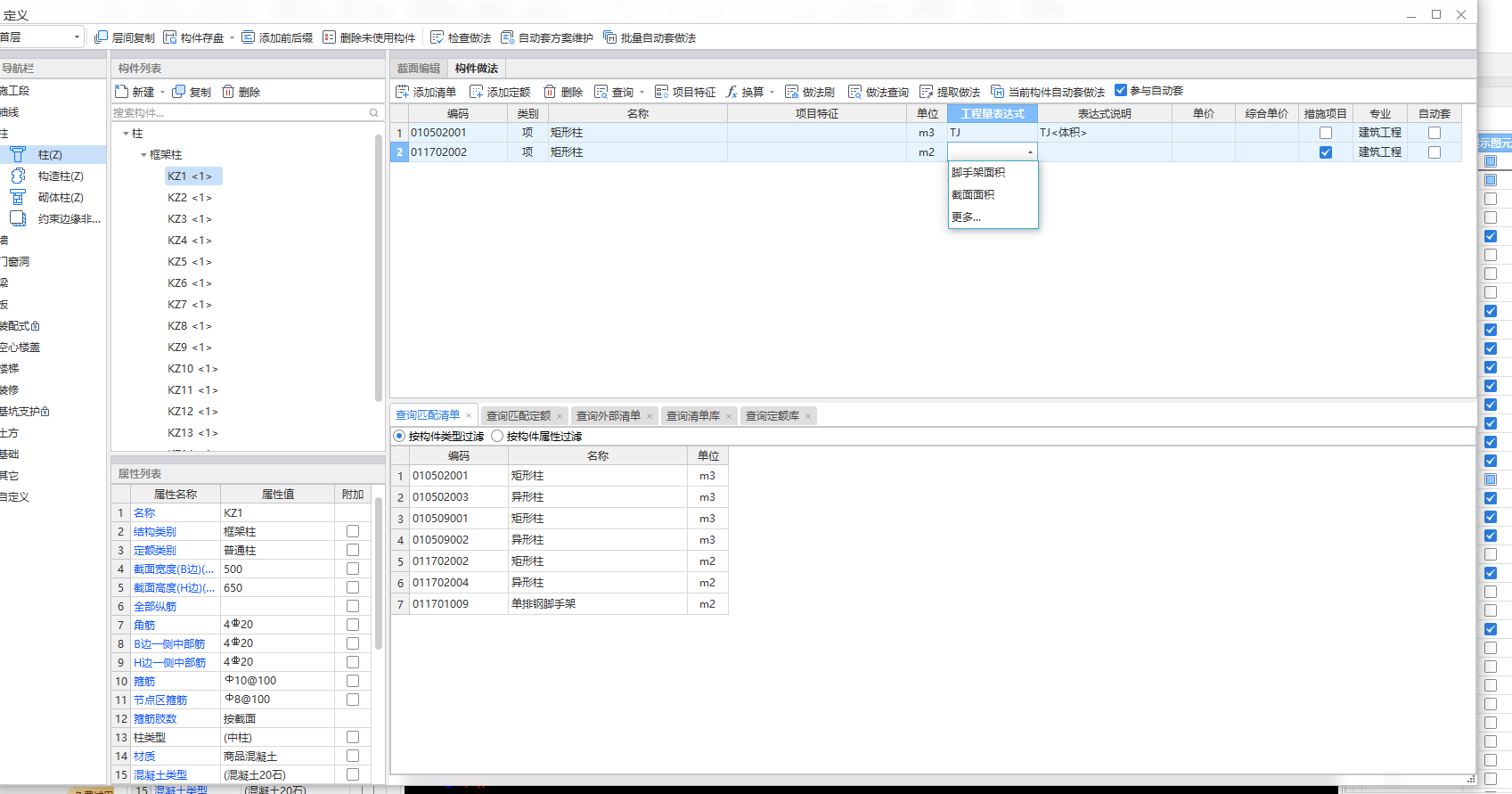Click the 批量自动套做法 icon
1512x794 pixels.
(x=609, y=37)
